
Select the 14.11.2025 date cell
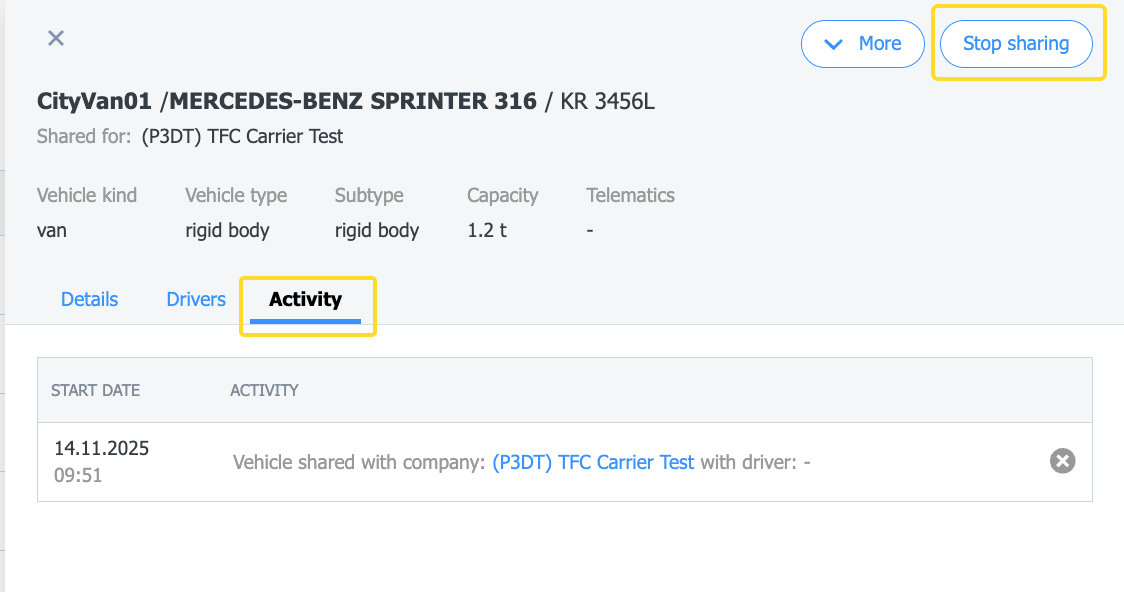click(101, 449)
